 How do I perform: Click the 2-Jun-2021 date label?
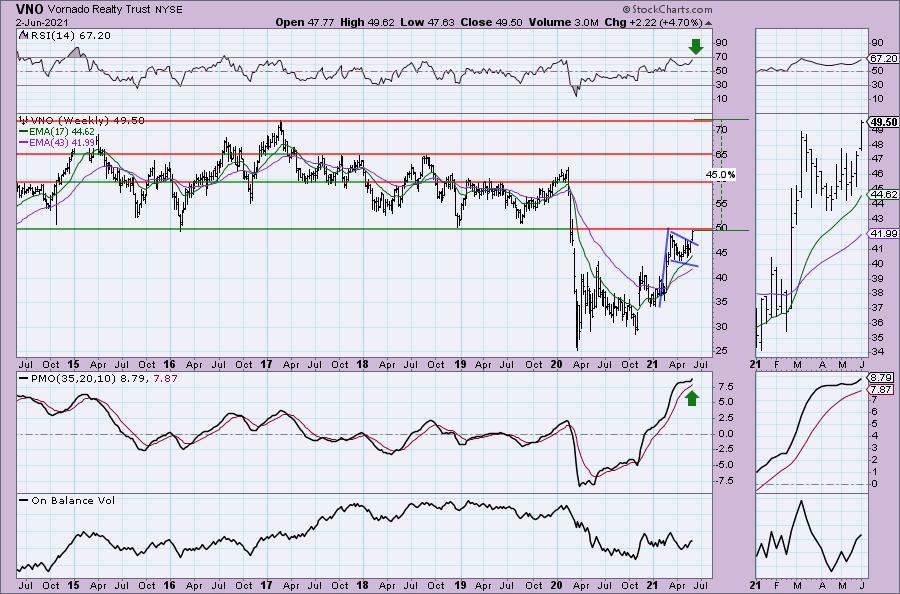pos(42,22)
